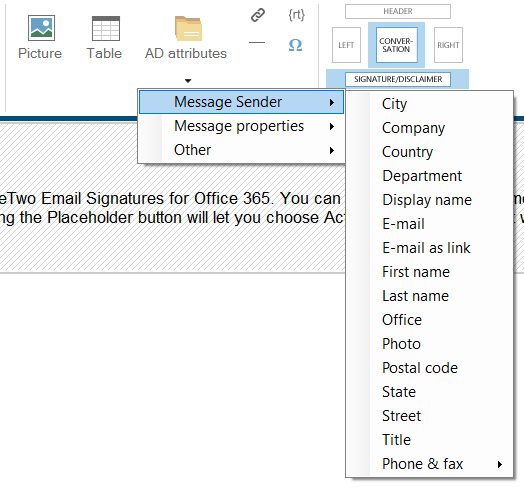Click the hyperlink chain icon
524x487 pixels.
[x=258, y=15]
